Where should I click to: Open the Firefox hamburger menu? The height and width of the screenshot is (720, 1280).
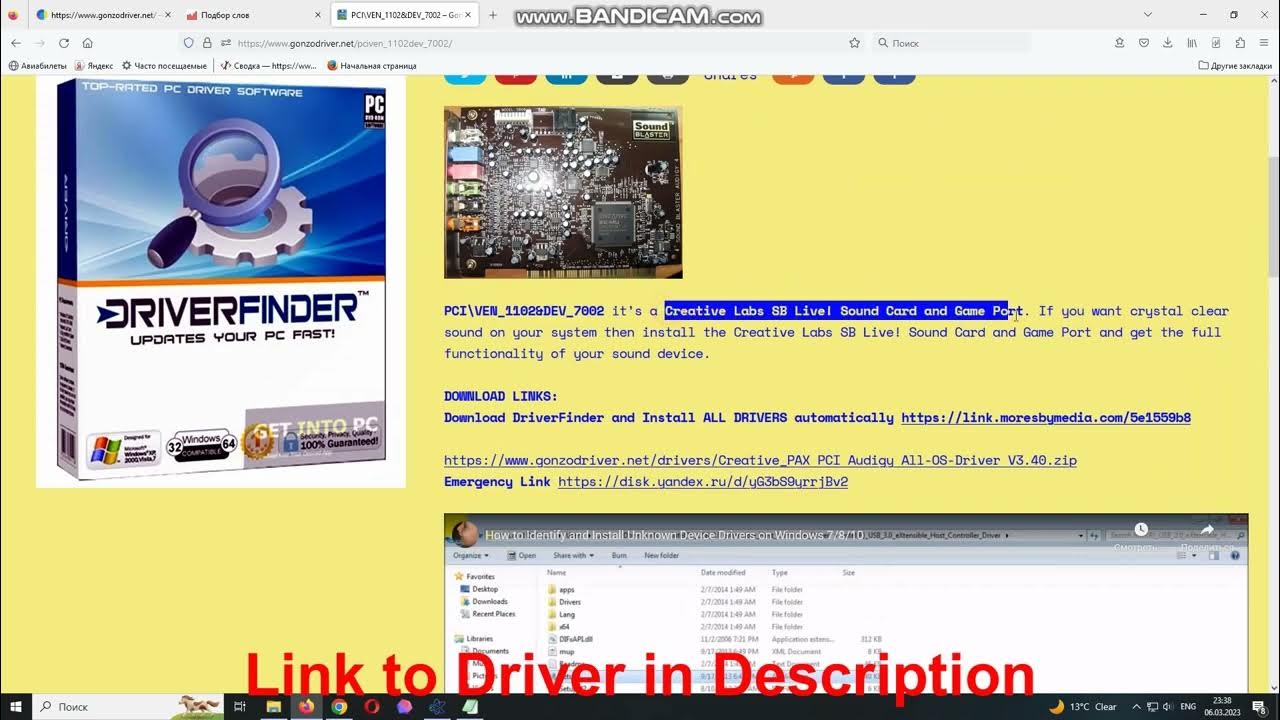[1264, 43]
